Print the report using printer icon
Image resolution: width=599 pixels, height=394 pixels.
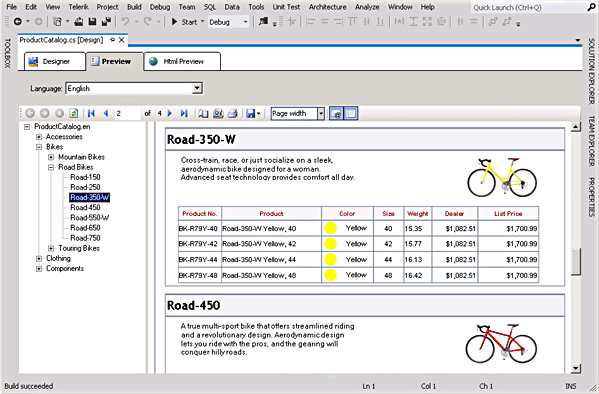coord(233,113)
